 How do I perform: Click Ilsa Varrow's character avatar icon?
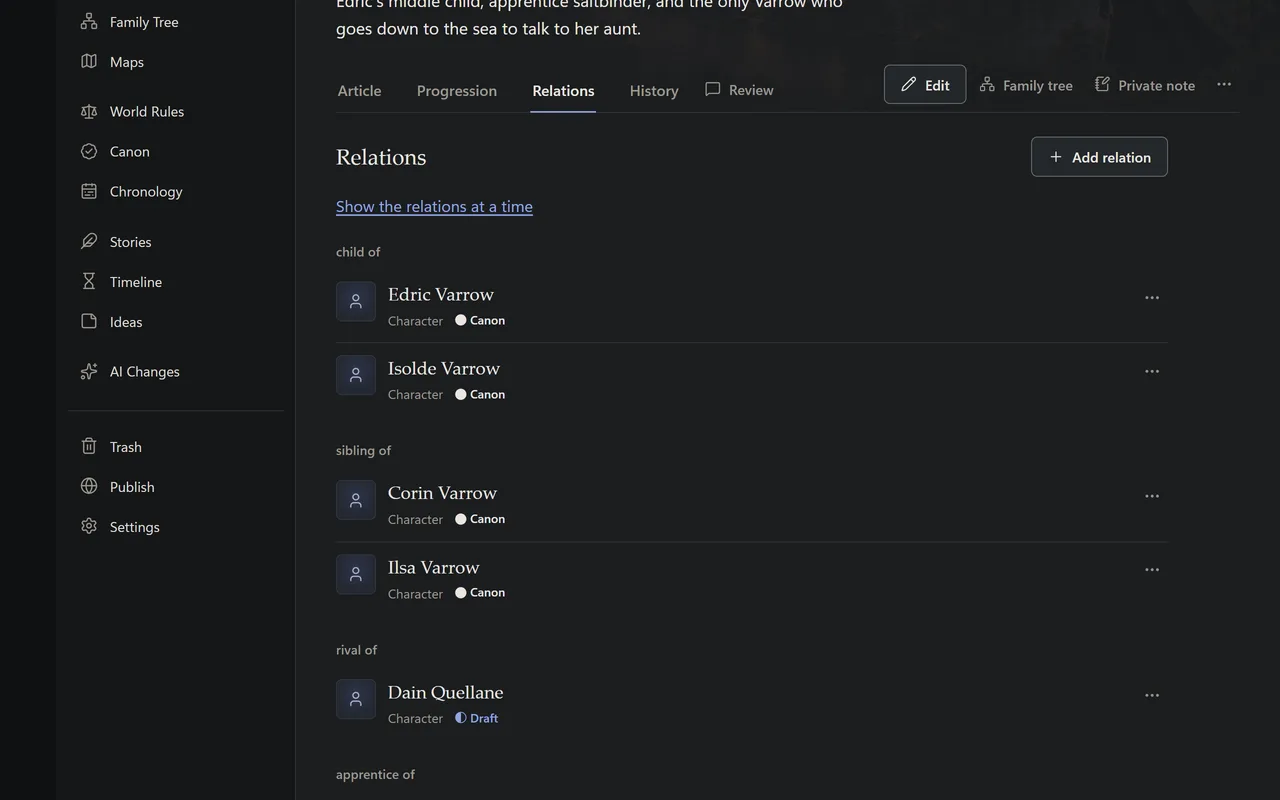[x=356, y=574]
